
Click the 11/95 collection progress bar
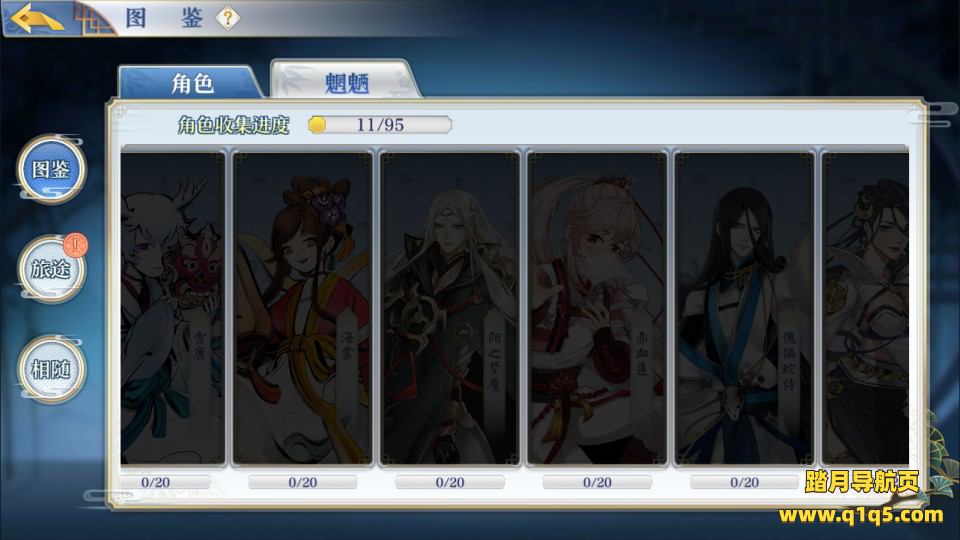pyautogui.click(x=380, y=125)
